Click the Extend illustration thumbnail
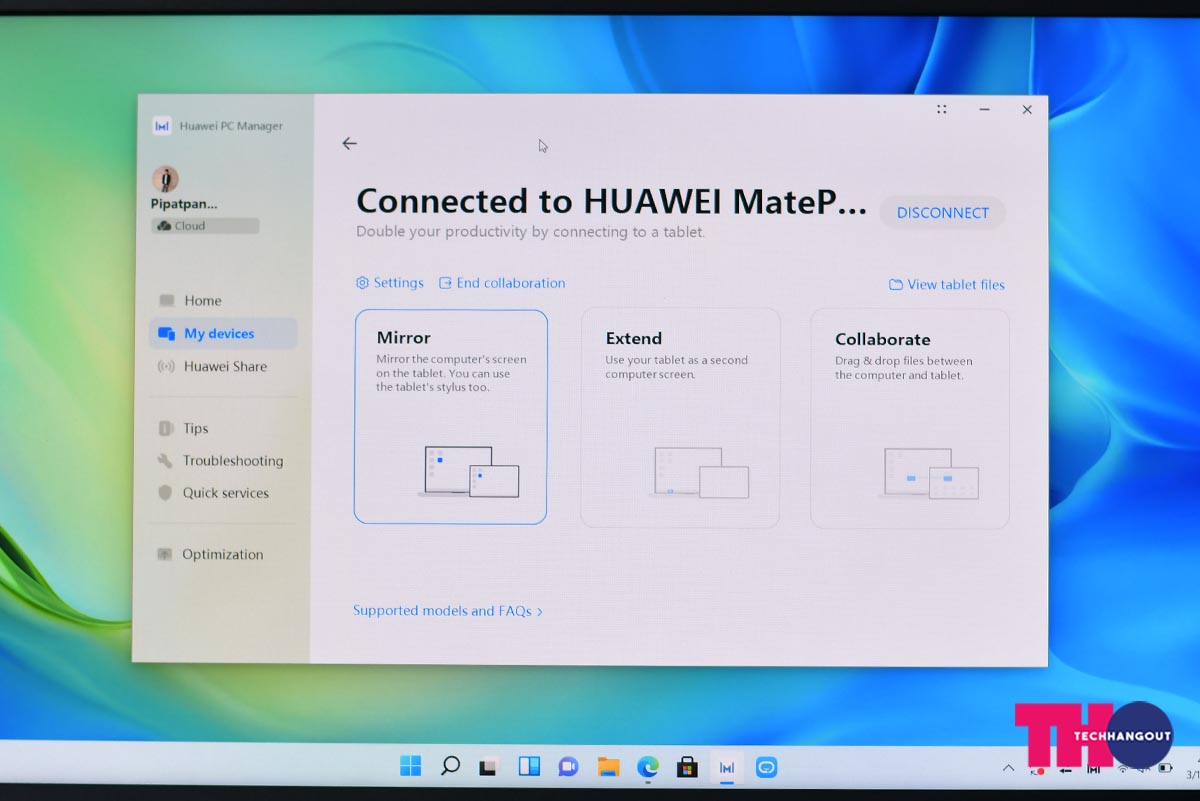Screen dimensions: 1200x801 699,473
